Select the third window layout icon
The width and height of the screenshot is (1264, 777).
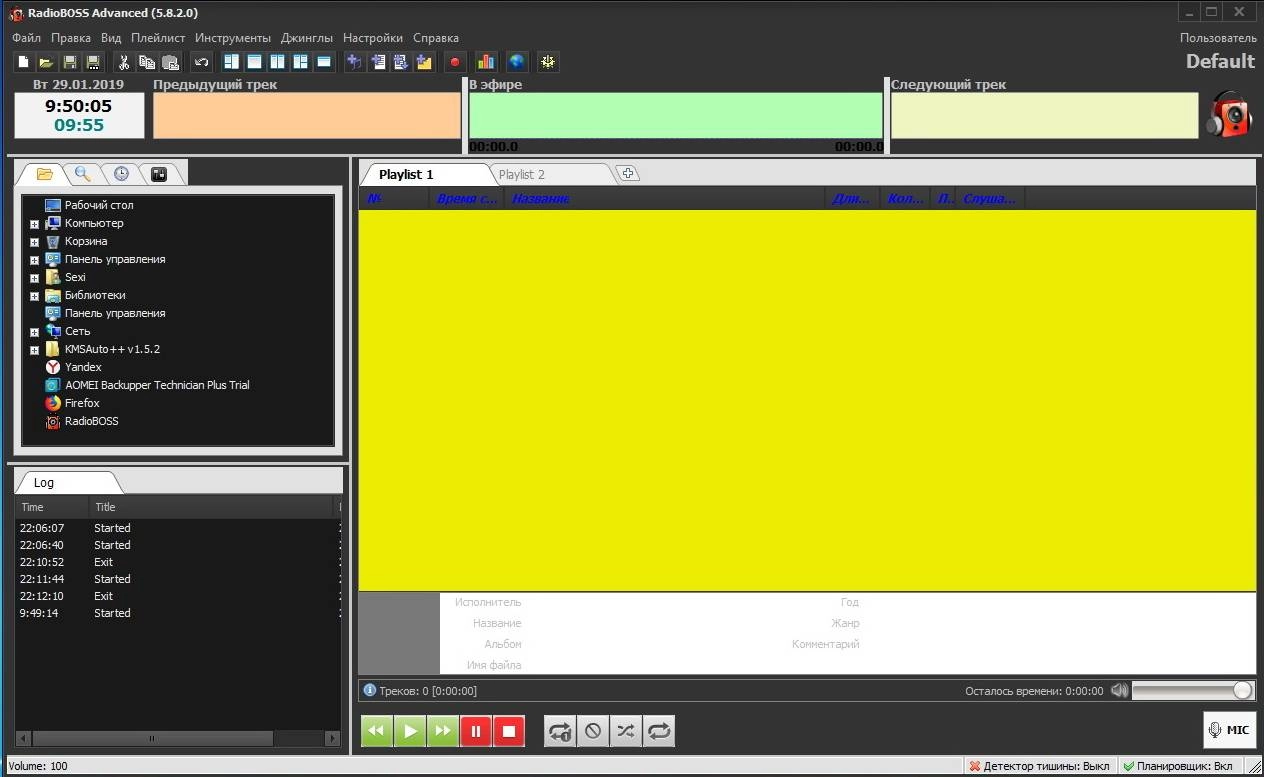(278, 62)
